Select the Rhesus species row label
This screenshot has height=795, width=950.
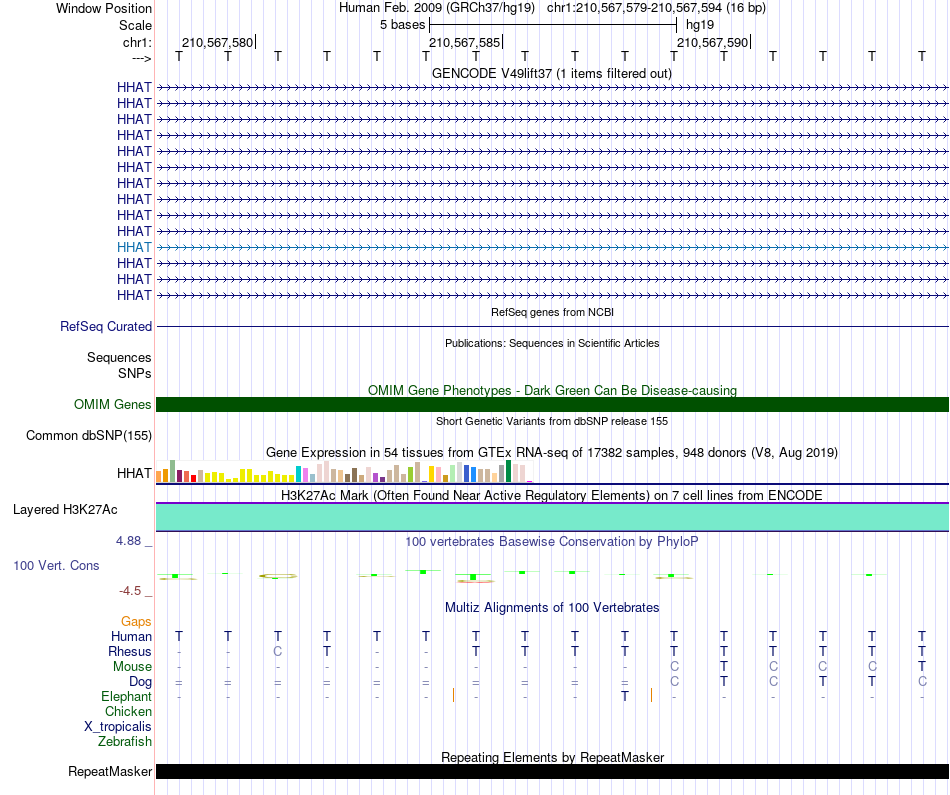click(130, 651)
